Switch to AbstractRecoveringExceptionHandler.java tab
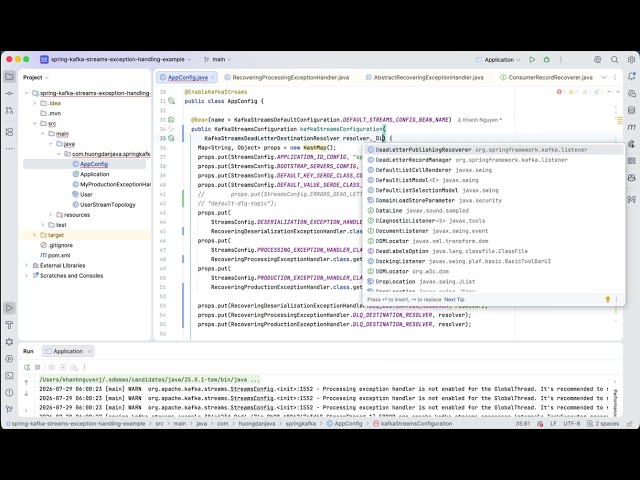640x480 pixels. (424, 78)
